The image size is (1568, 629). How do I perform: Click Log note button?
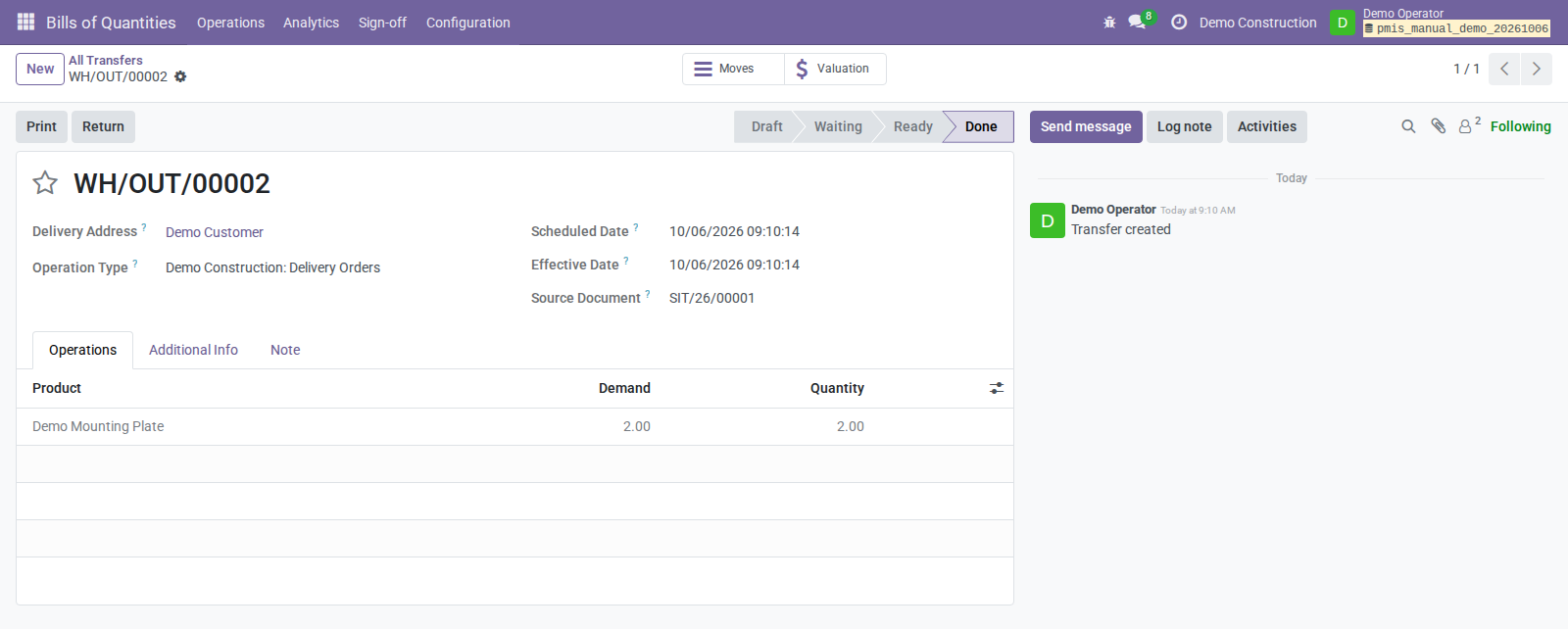tap(1184, 126)
